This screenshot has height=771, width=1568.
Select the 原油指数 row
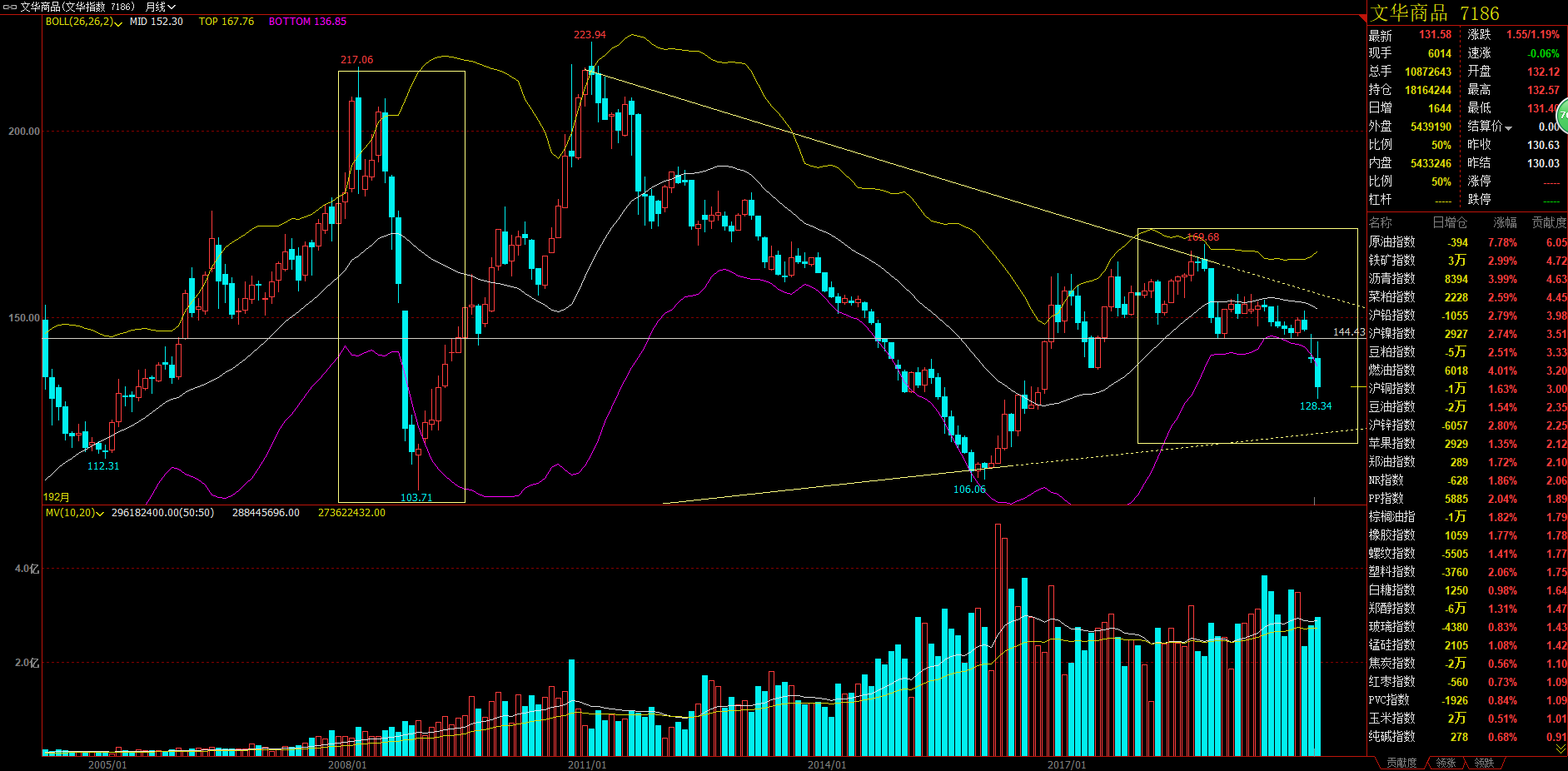(x=1467, y=242)
